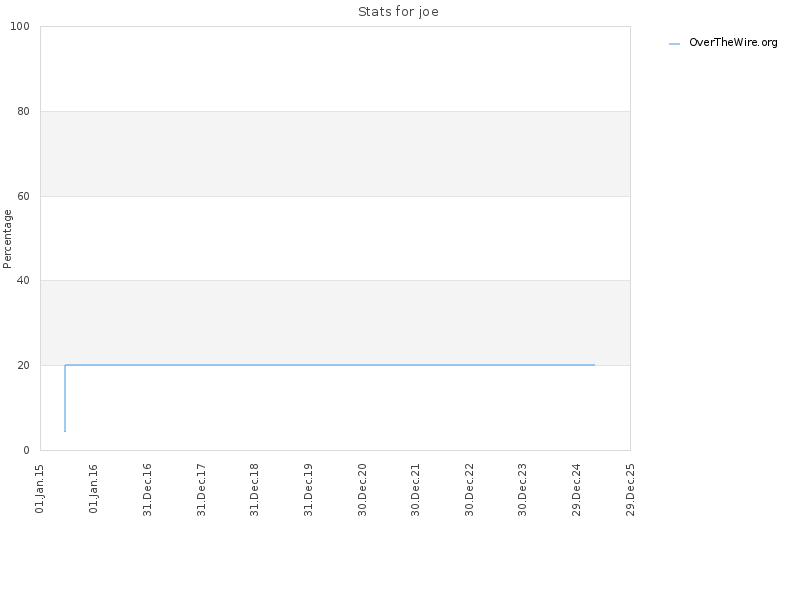
Task: Click the chart title Stats for joe
Action: [x=398, y=12]
